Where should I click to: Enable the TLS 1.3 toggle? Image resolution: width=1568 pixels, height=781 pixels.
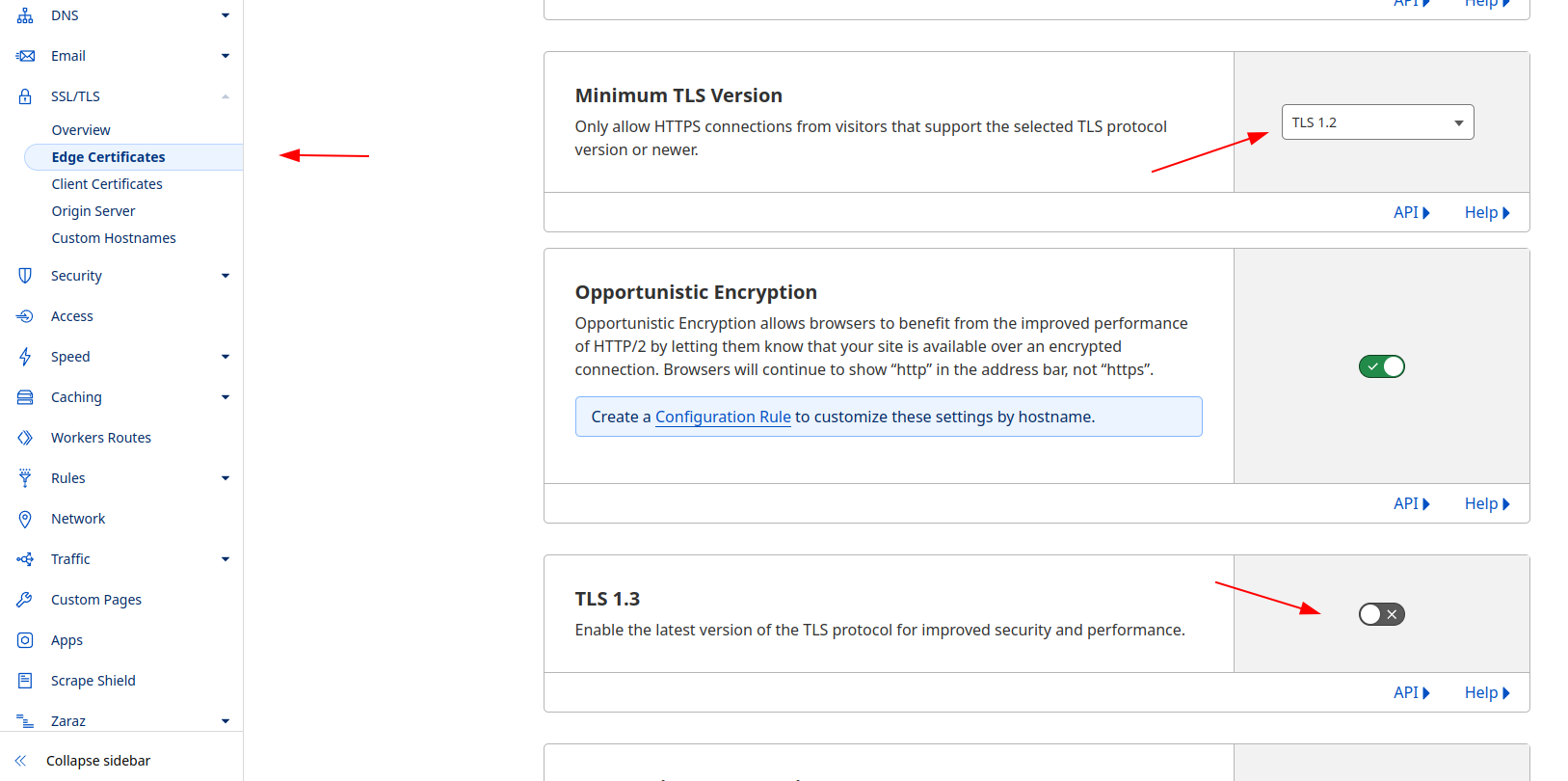click(x=1381, y=614)
